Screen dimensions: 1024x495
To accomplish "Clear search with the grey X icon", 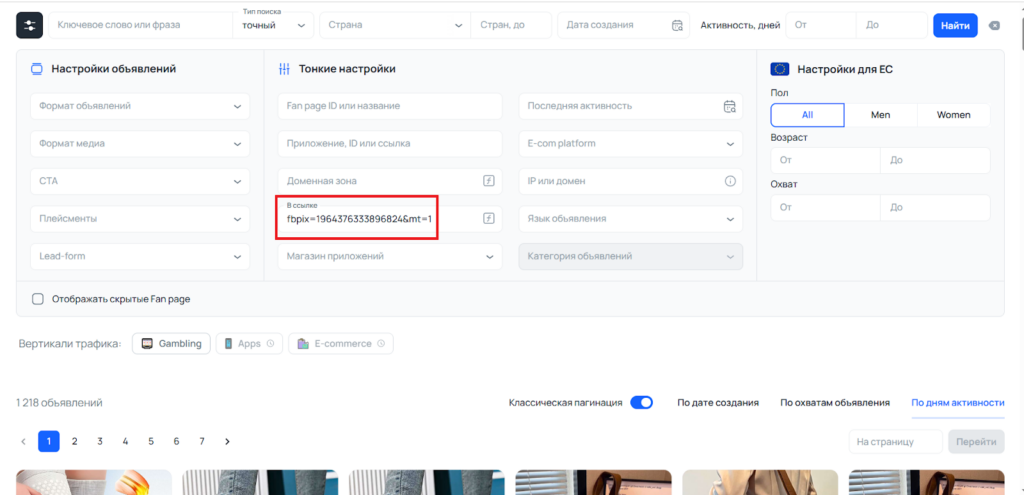I will point(994,25).
